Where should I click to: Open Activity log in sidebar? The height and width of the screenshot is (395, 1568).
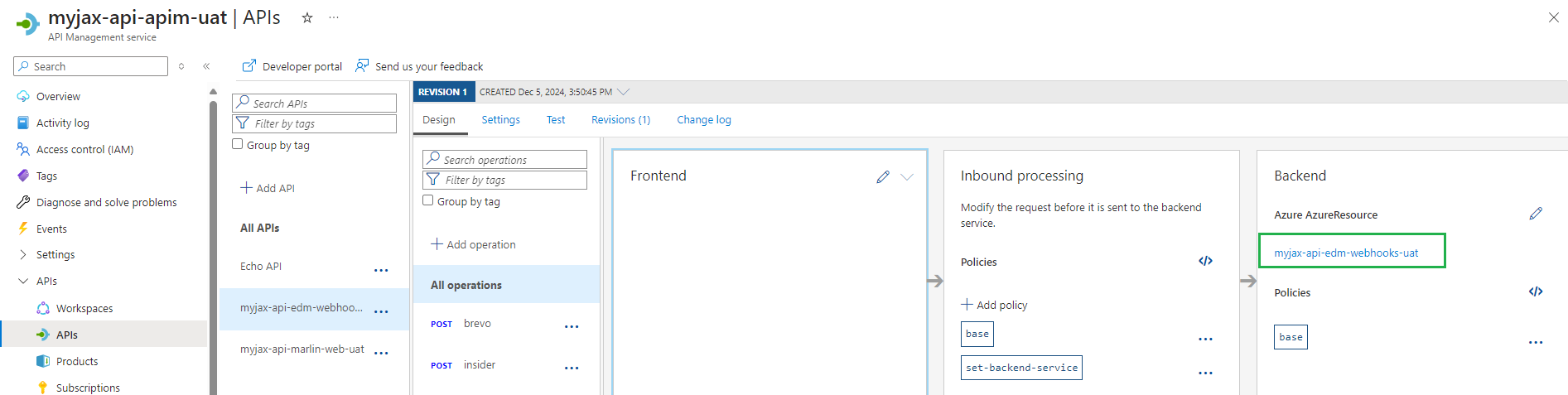(x=62, y=123)
